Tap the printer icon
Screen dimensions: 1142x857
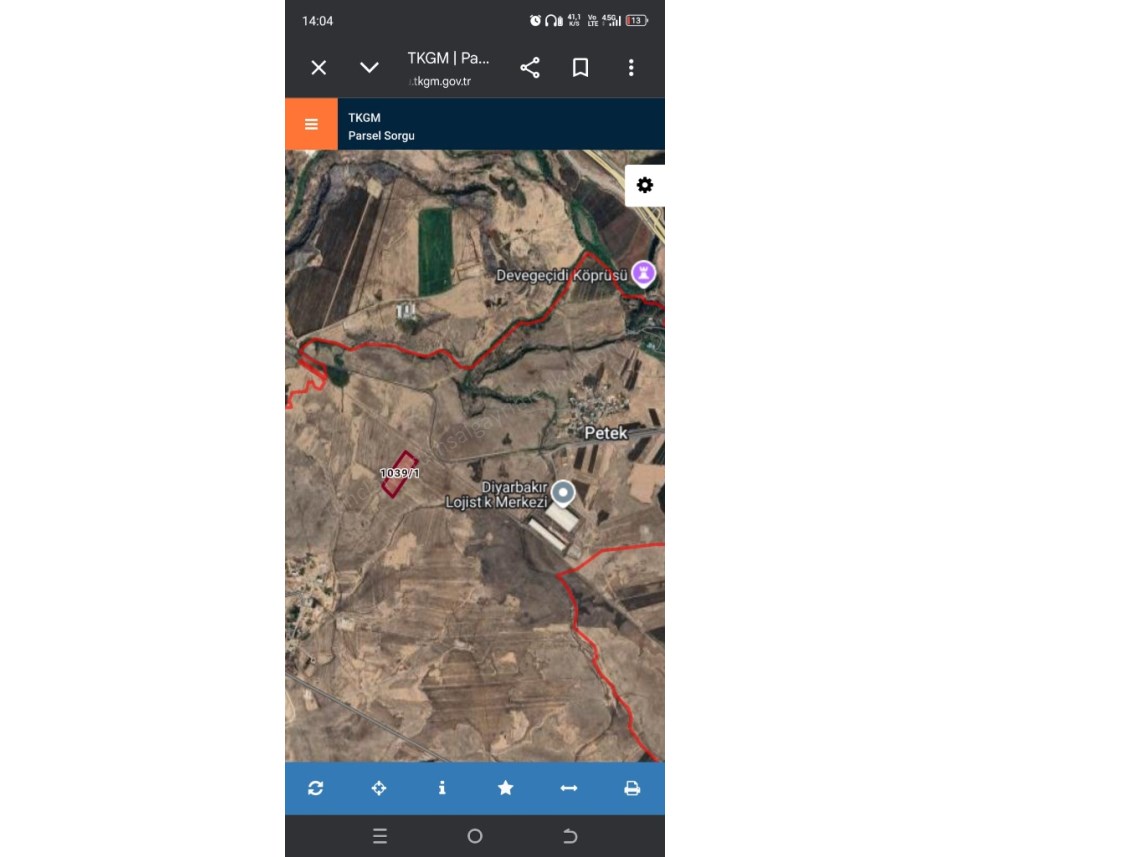632,788
